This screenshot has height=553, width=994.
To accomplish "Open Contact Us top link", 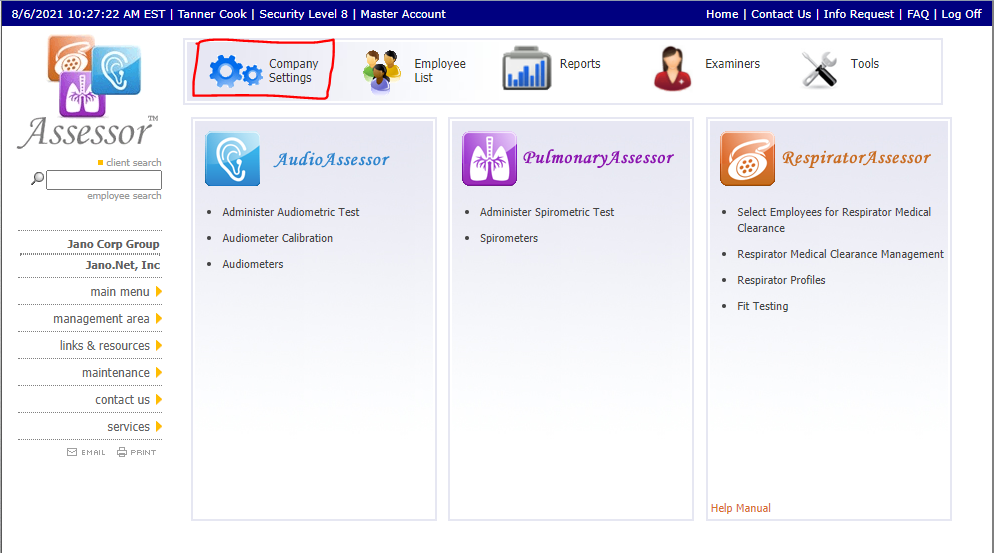I will click(781, 14).
